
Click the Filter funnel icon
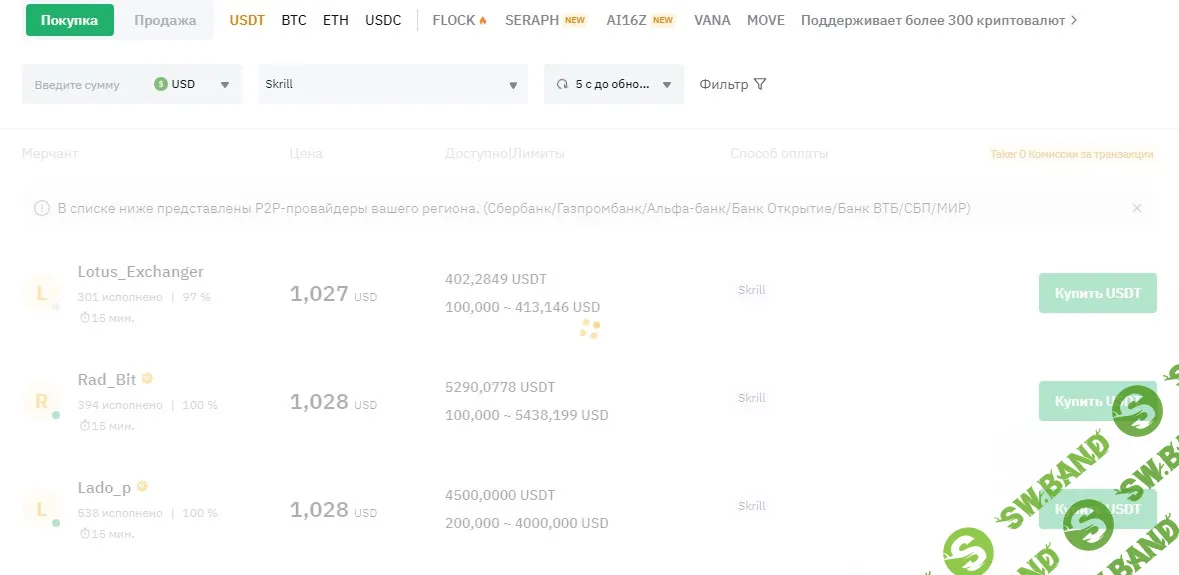[x=760, y=85]
